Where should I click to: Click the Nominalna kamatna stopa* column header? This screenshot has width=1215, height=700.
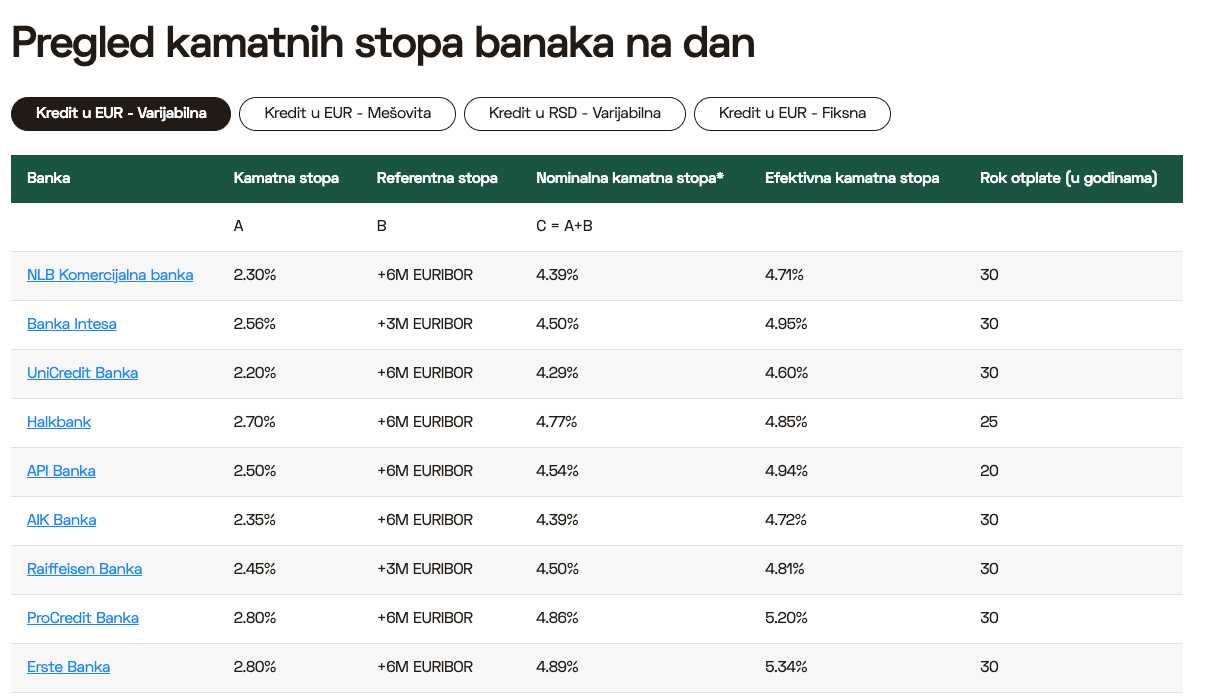(x=629, y=178)
